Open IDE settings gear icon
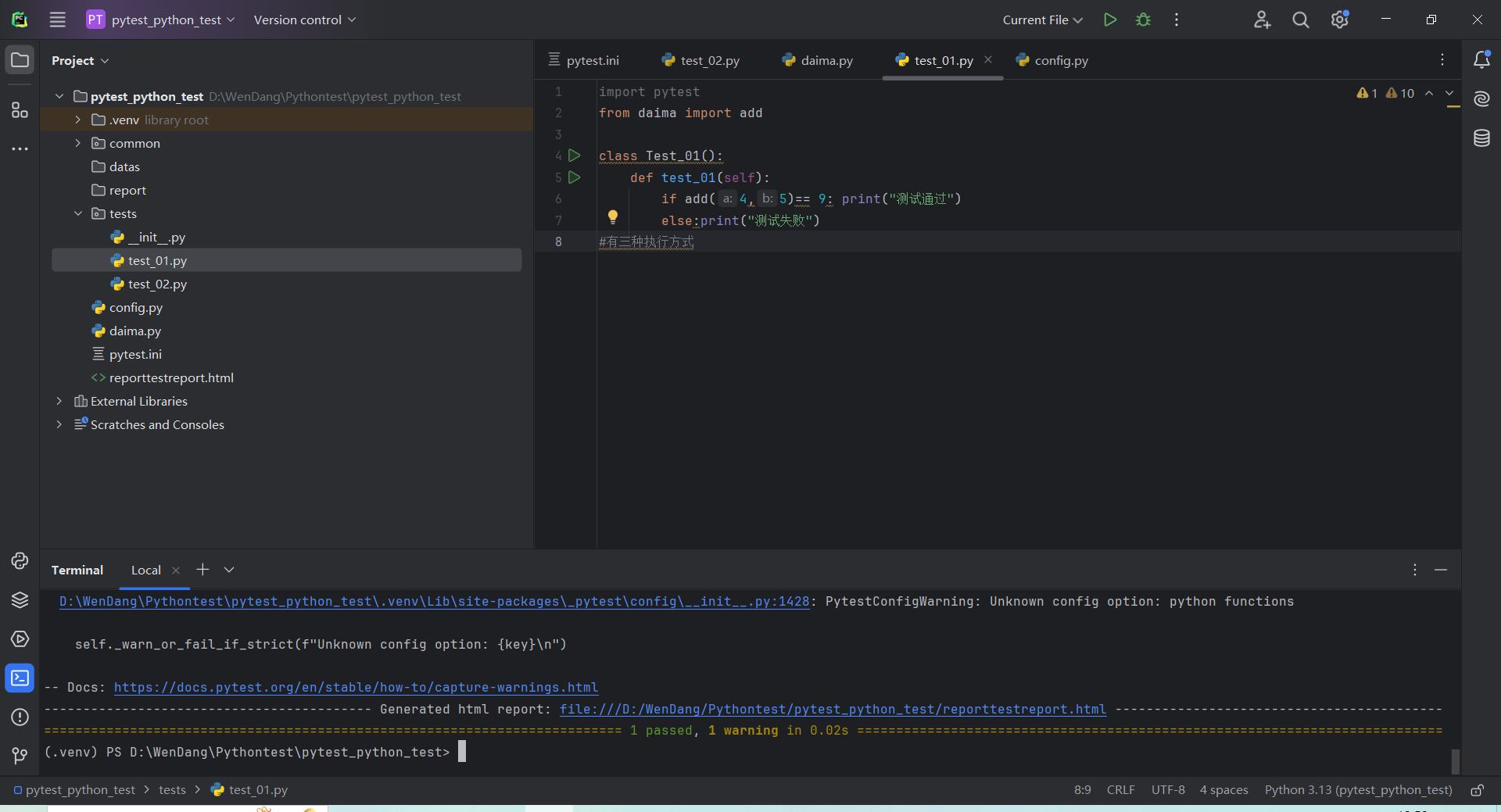Viewport: 1501px width, 812px height. point(1340,20)
